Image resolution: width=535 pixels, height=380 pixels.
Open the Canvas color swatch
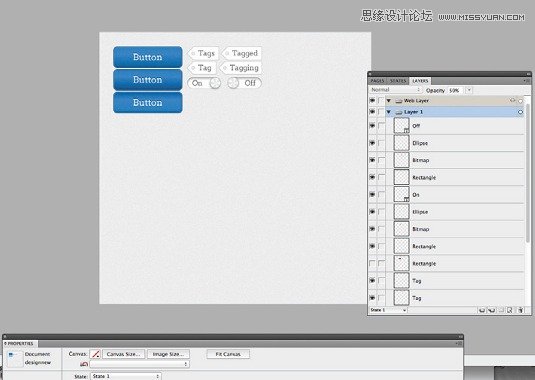(96, 354)
